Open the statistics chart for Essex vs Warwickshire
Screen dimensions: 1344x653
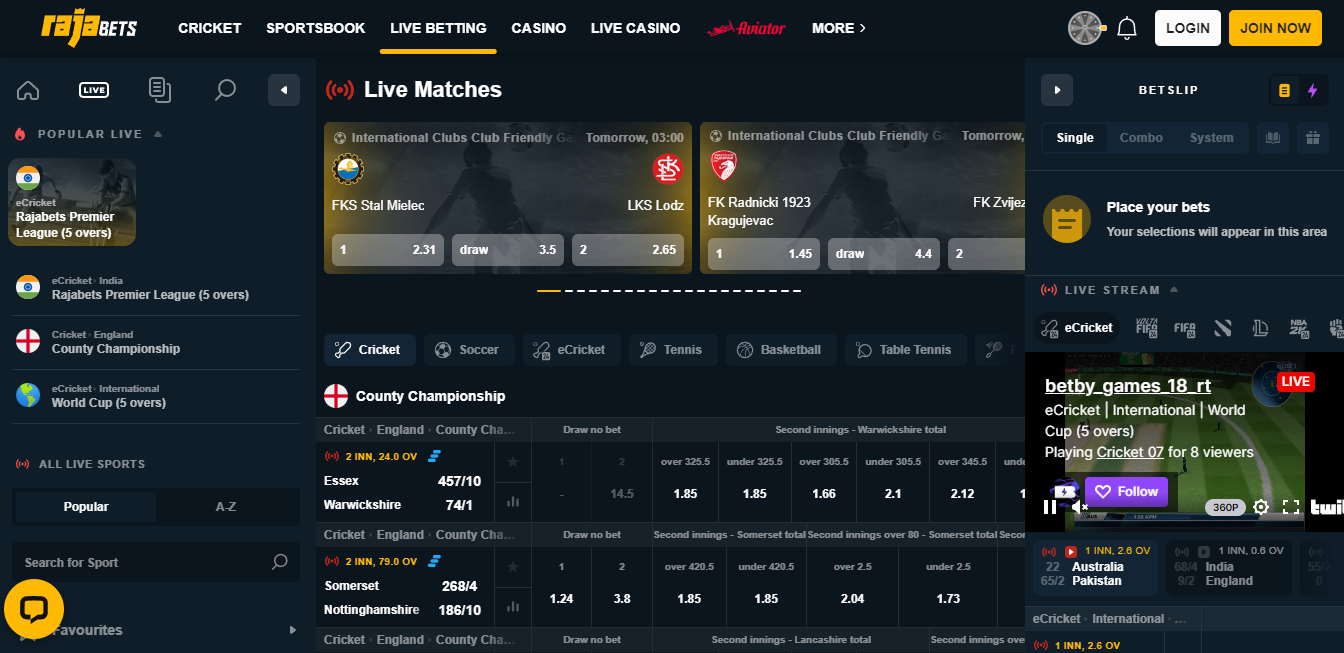point(513,502)
